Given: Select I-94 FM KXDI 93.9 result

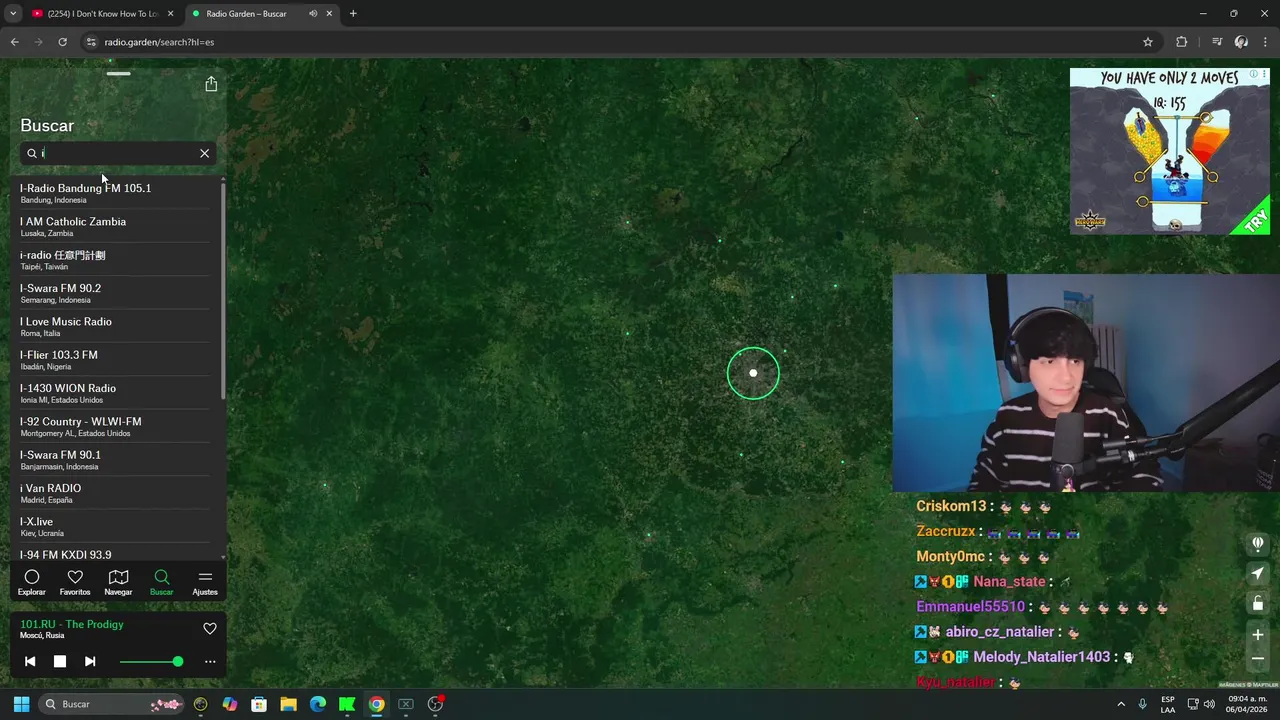Looking at the screenshot, I should (115, 554).
